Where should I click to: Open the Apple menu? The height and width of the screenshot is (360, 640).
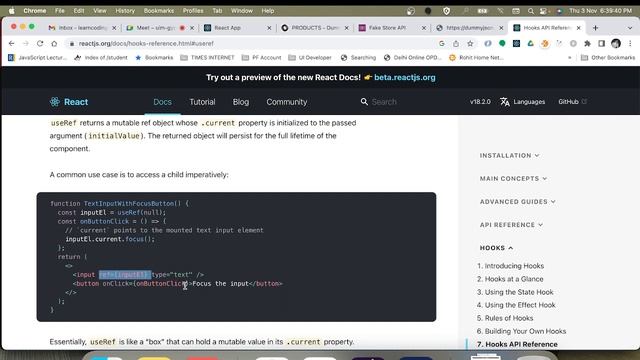[x=11, y=11]
